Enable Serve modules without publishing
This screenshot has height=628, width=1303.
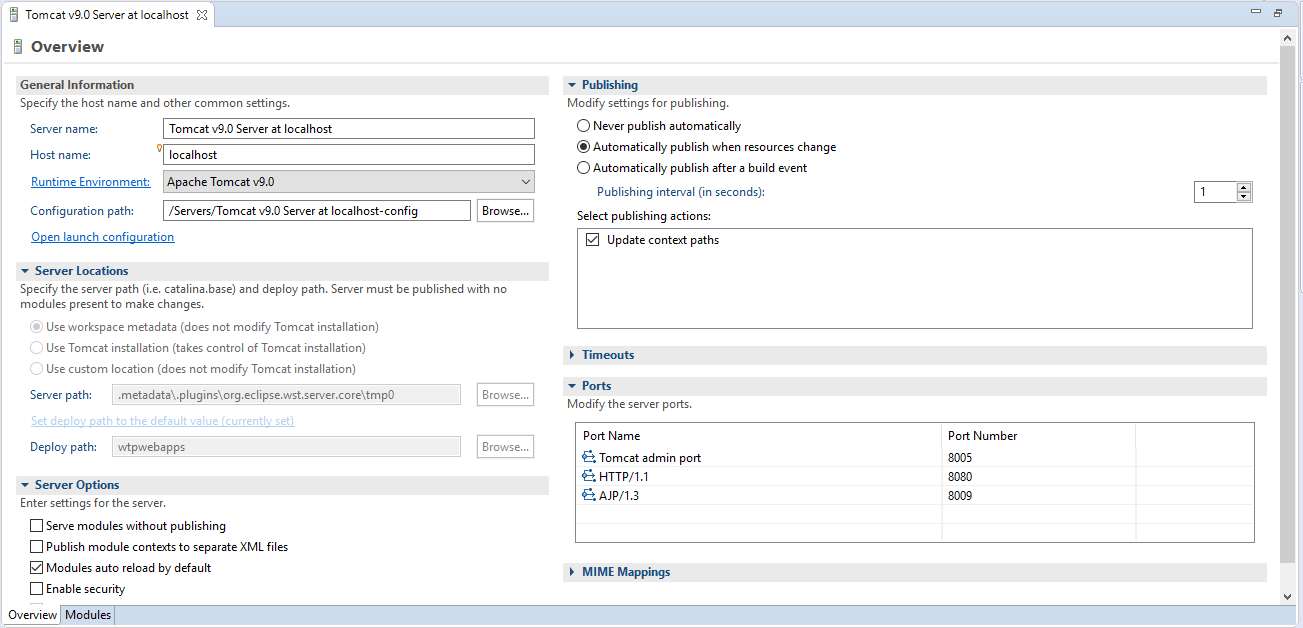click(37, 526)
